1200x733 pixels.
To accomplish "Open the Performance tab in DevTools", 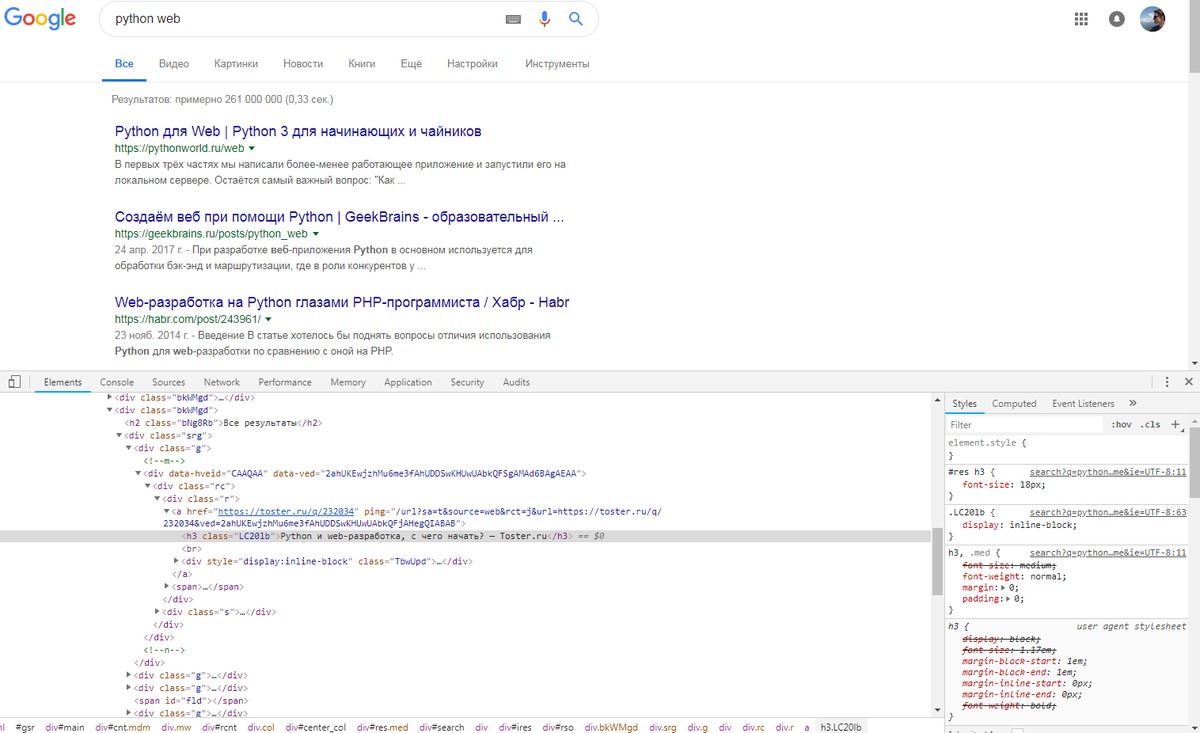I will 285,382.
